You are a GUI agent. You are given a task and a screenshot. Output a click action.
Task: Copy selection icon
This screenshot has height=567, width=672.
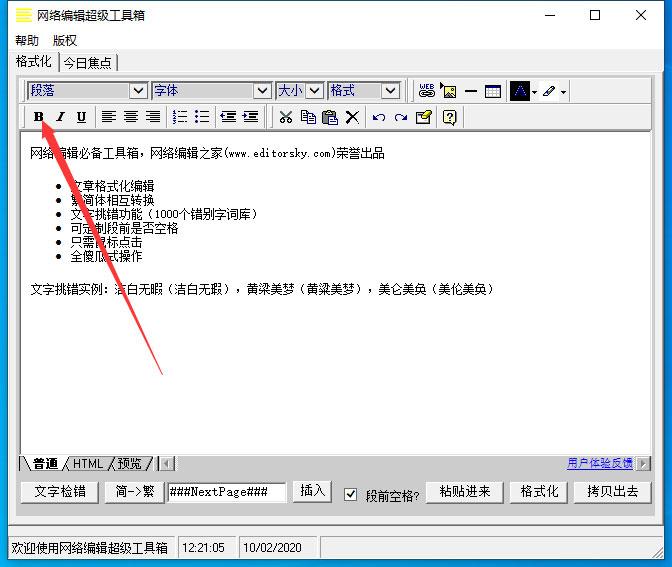308,117
